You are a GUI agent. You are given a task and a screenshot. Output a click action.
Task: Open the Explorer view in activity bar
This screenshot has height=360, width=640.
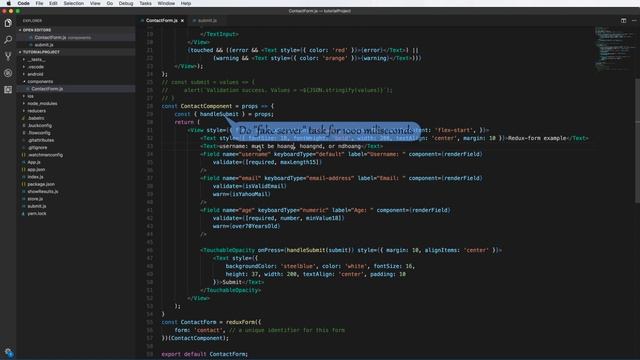[8, 23]
